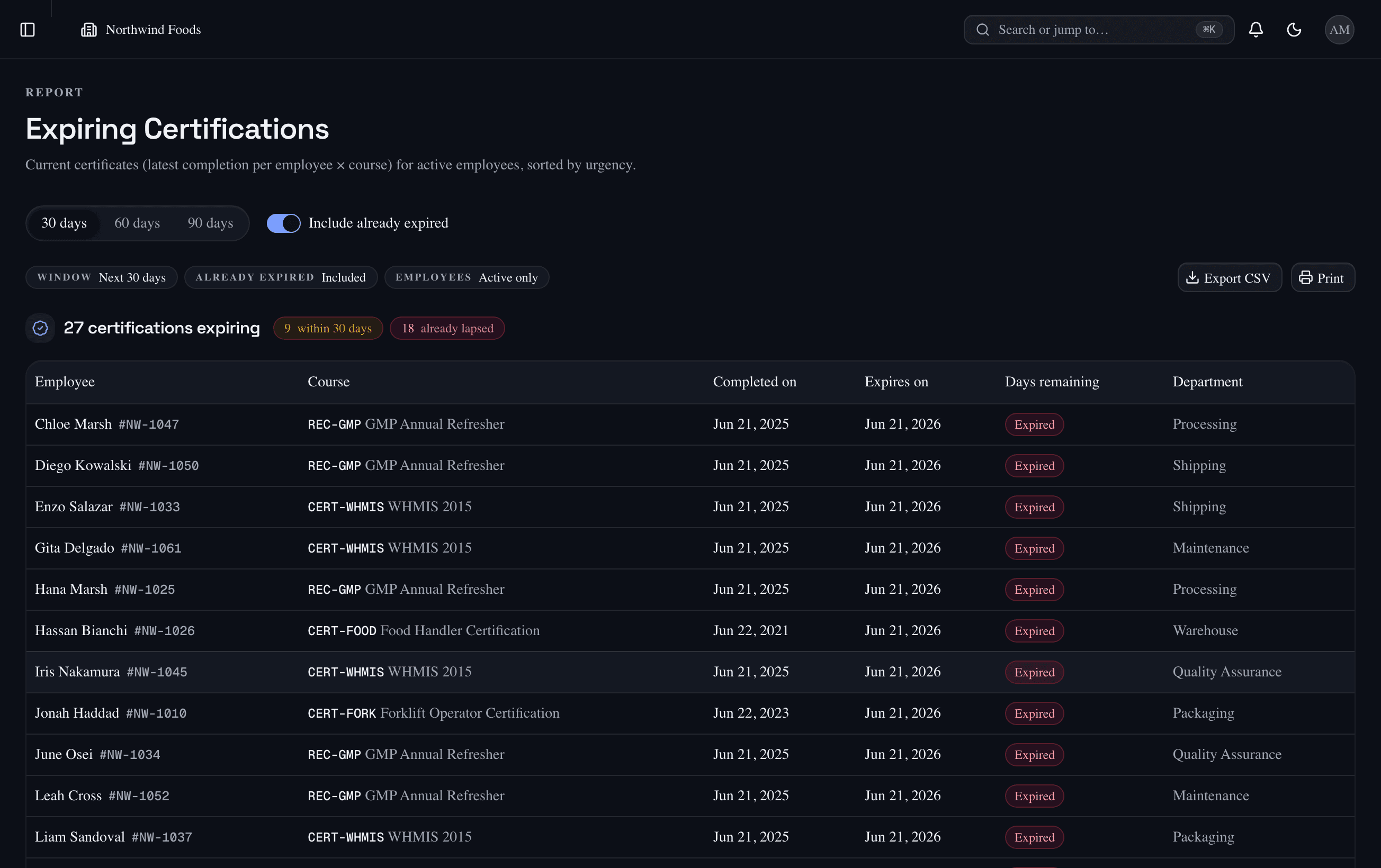Disable the Include already expired switch
This screenshot has height=868, width=1381.
coord(283,223)
